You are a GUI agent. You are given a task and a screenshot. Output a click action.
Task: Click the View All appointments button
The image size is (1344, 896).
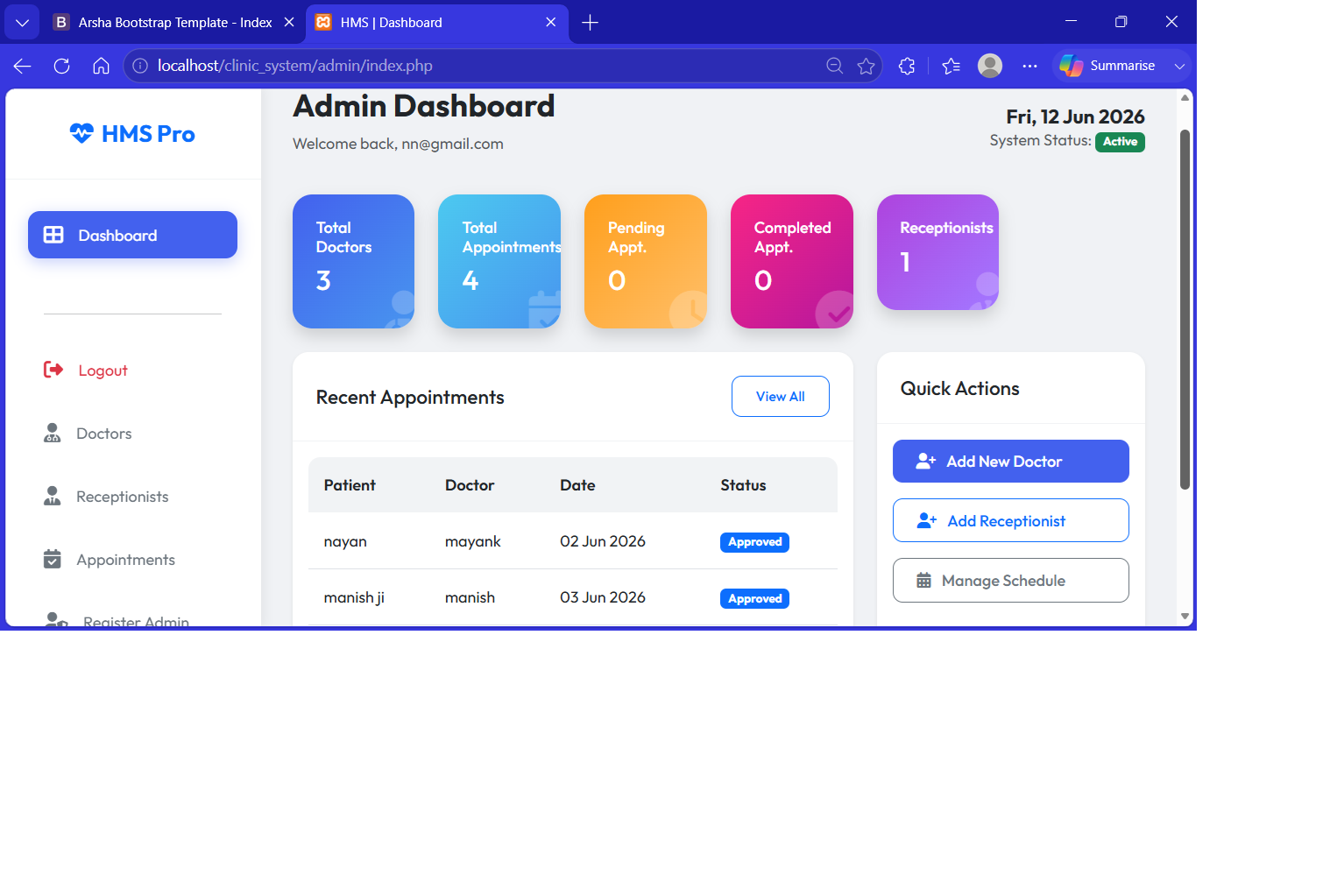coord(781,396)
